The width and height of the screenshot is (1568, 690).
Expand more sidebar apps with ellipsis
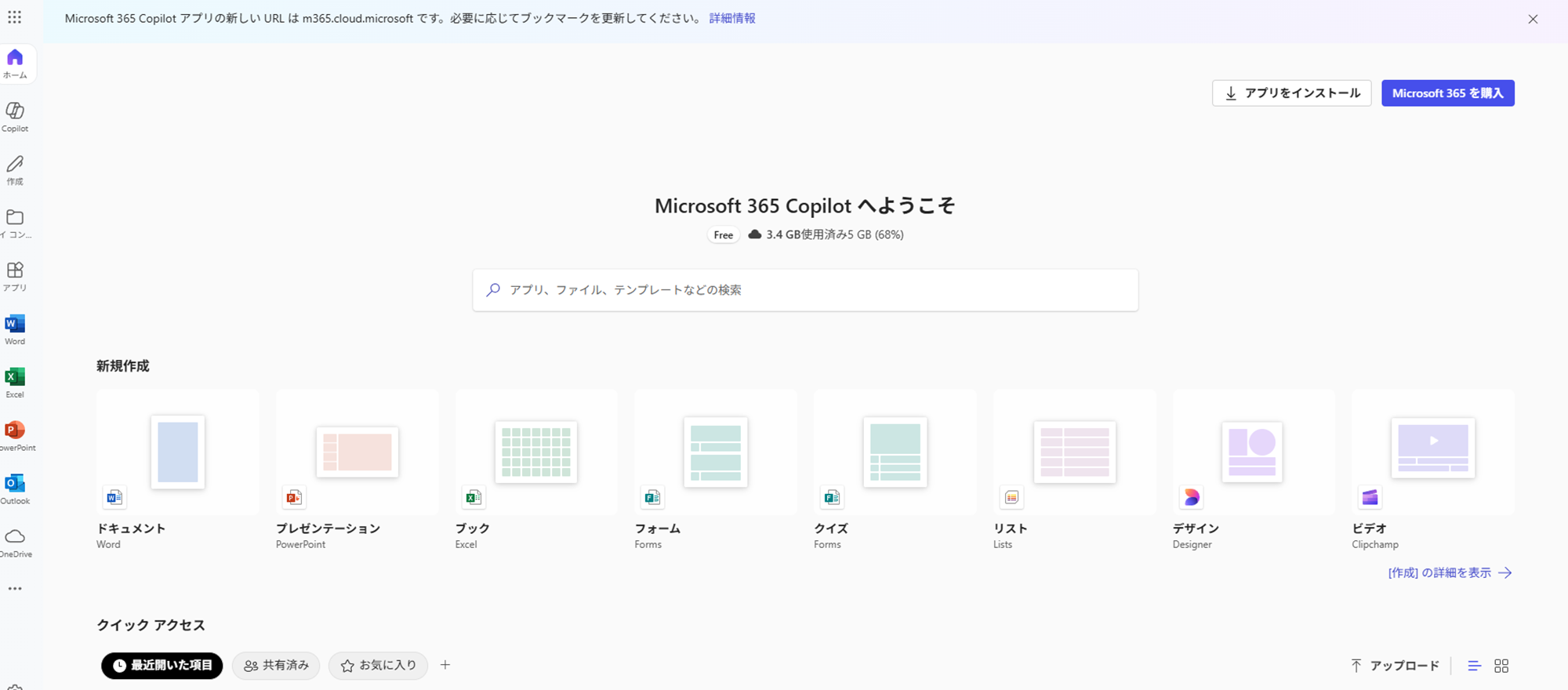[15, 589]
